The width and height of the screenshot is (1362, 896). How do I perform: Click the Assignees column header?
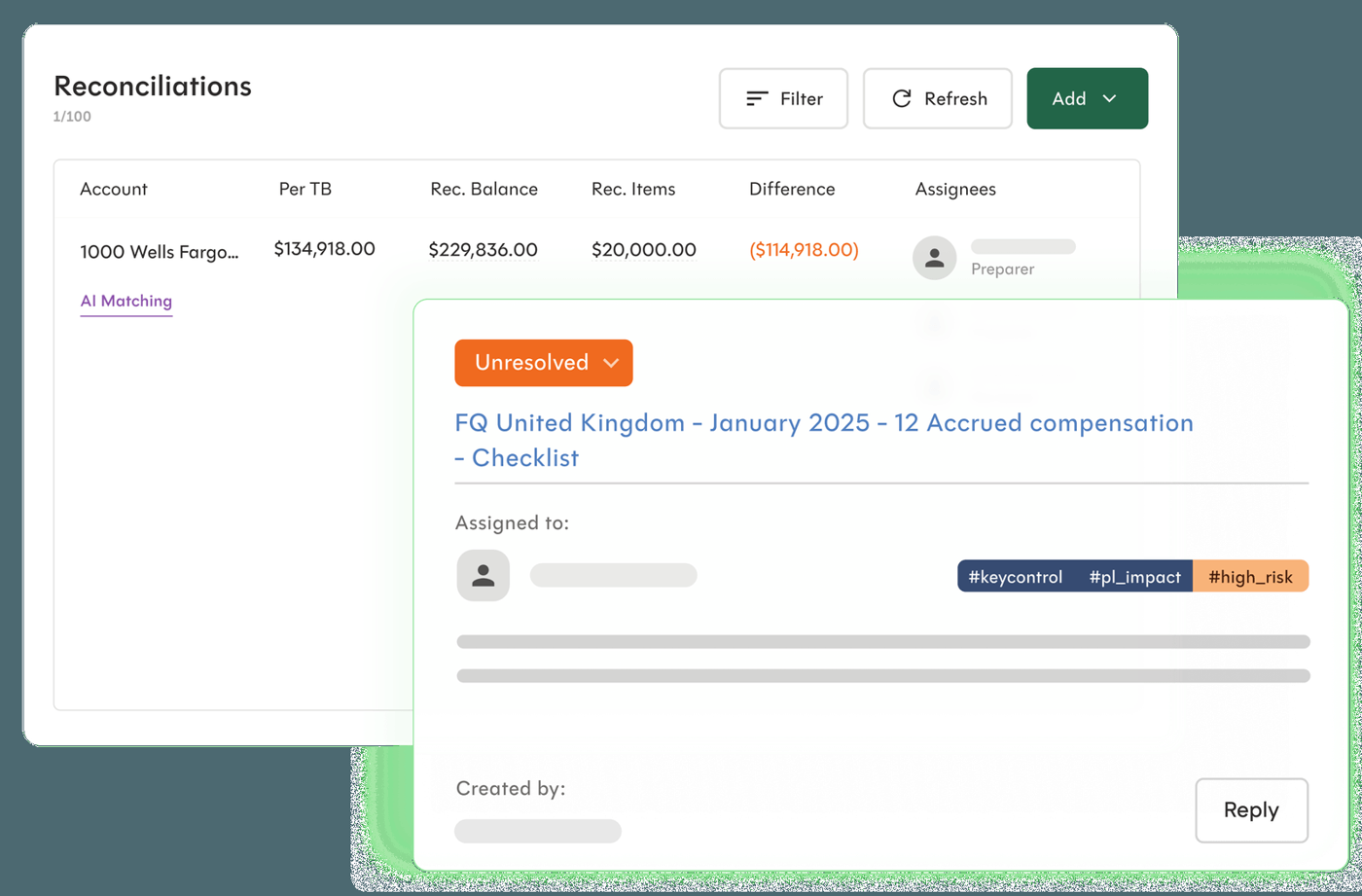[x=955, y=189]
